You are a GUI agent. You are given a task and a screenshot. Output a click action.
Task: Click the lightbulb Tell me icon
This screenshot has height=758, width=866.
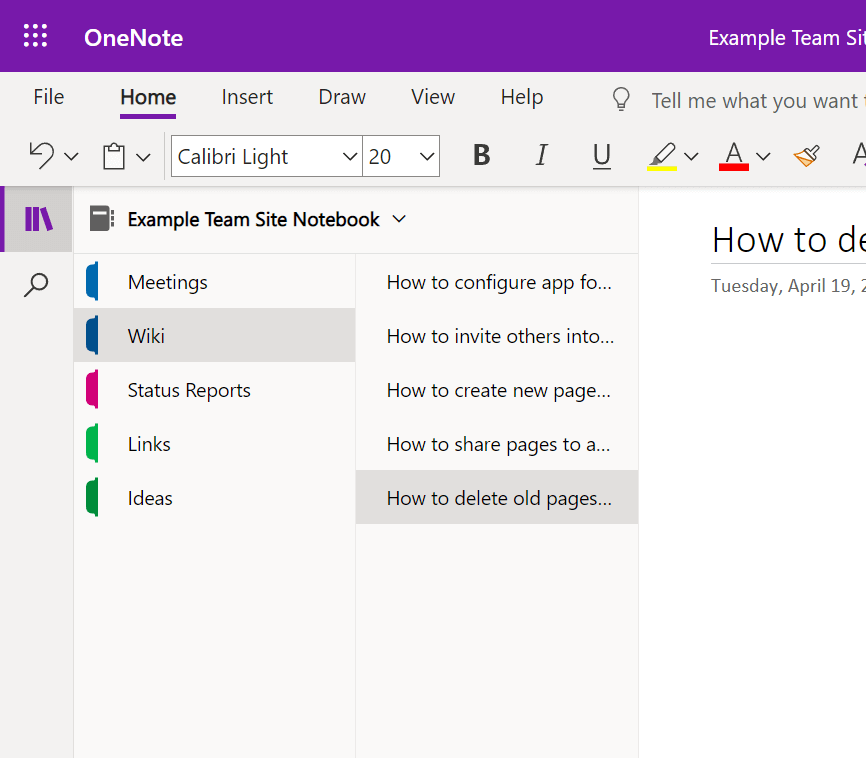[621, 99]
